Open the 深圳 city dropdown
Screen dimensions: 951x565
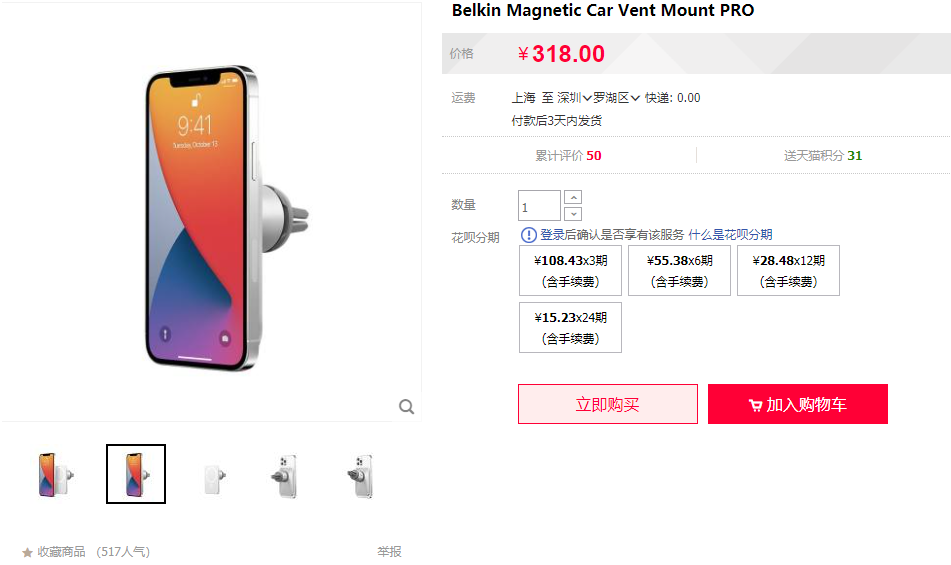pyautogui.click(x=574, y=98)
